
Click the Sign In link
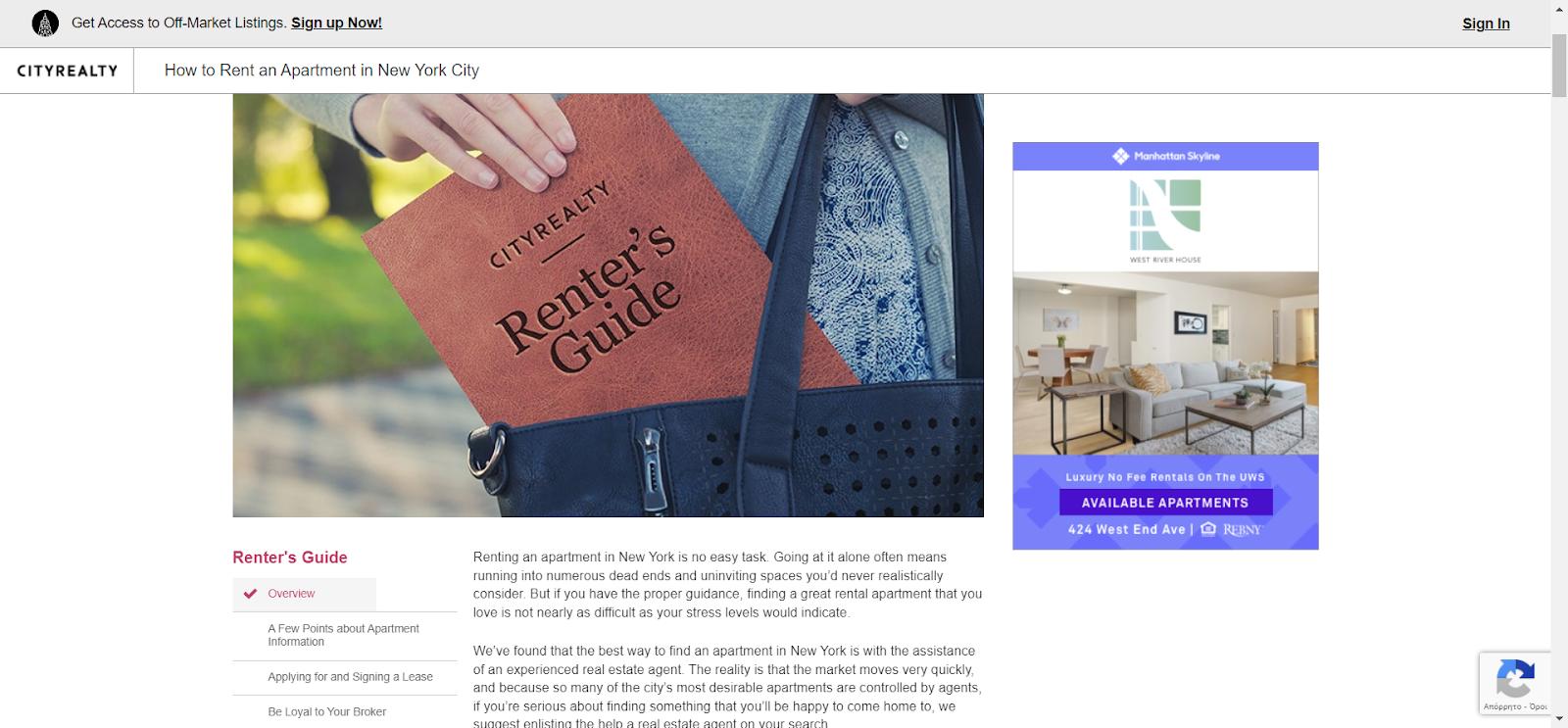(x=1486, y=24)
